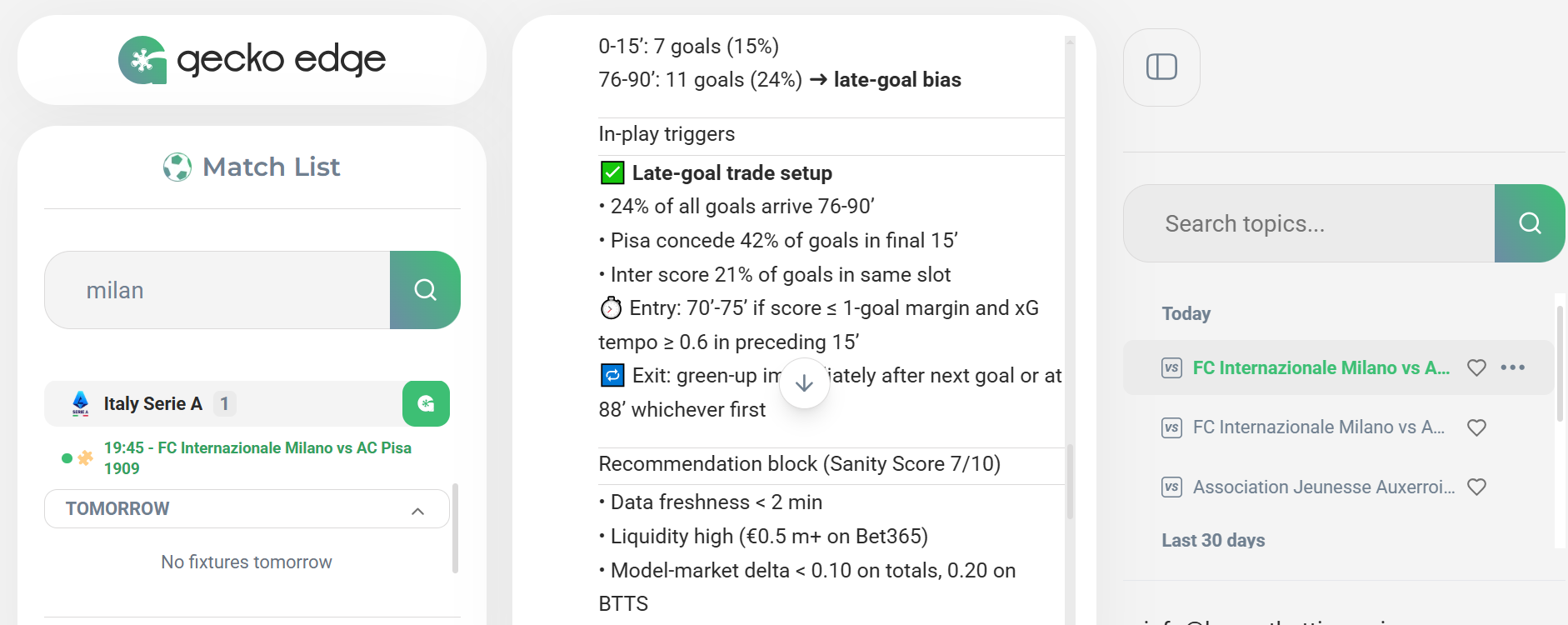Open the highlighted Inter vs A... topic today

point(1320,367)
